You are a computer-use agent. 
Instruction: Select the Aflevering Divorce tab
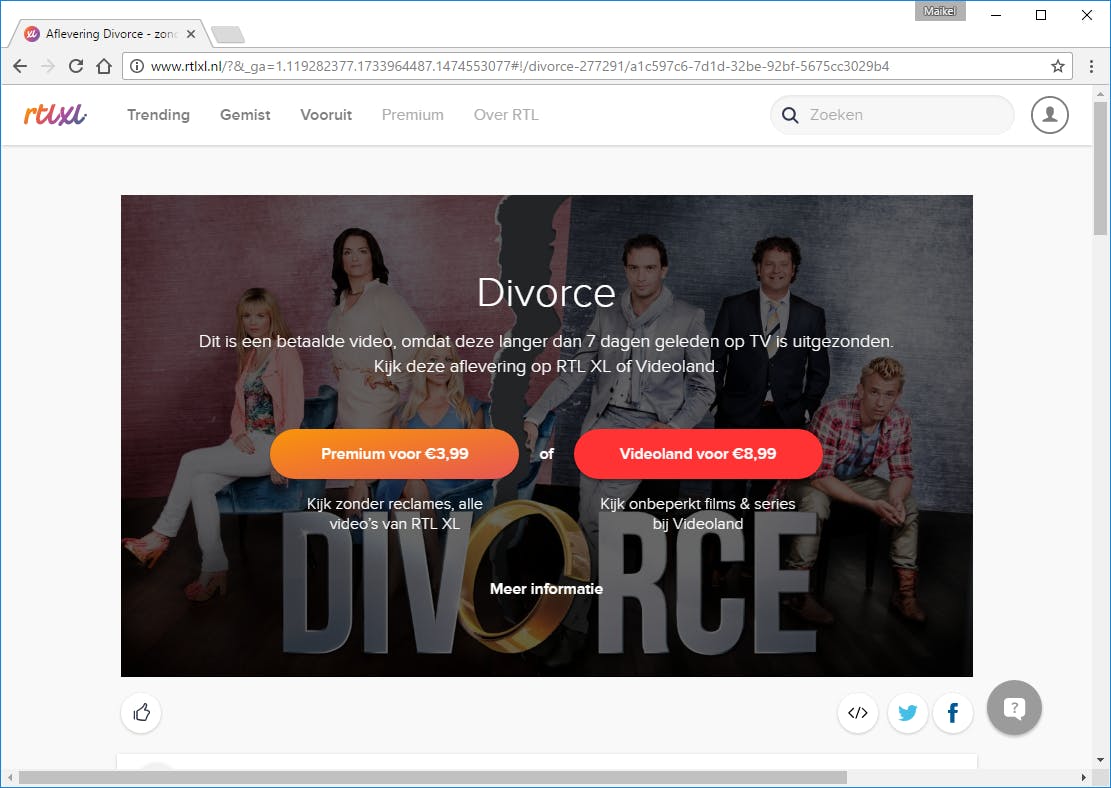coord(110,33)
